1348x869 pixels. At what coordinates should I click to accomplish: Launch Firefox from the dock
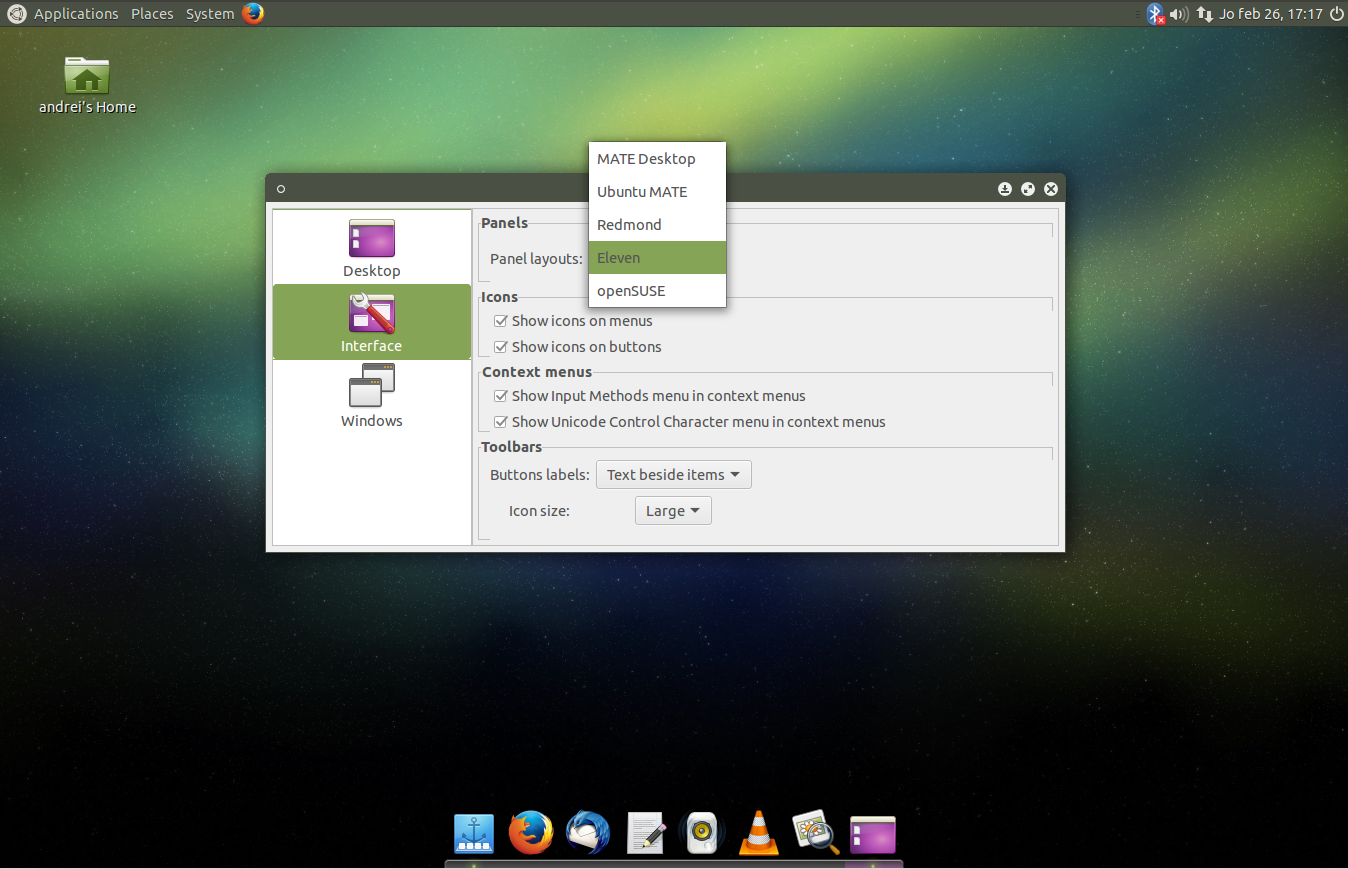[x=530, y=832]
